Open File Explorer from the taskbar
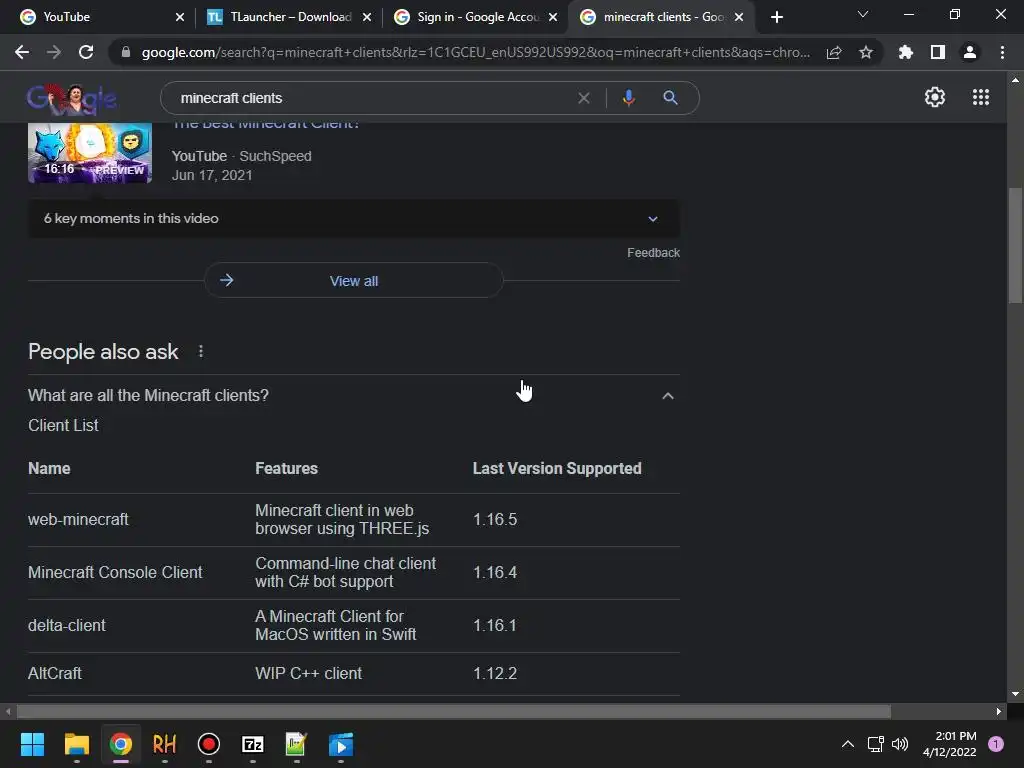 (76, 744)
